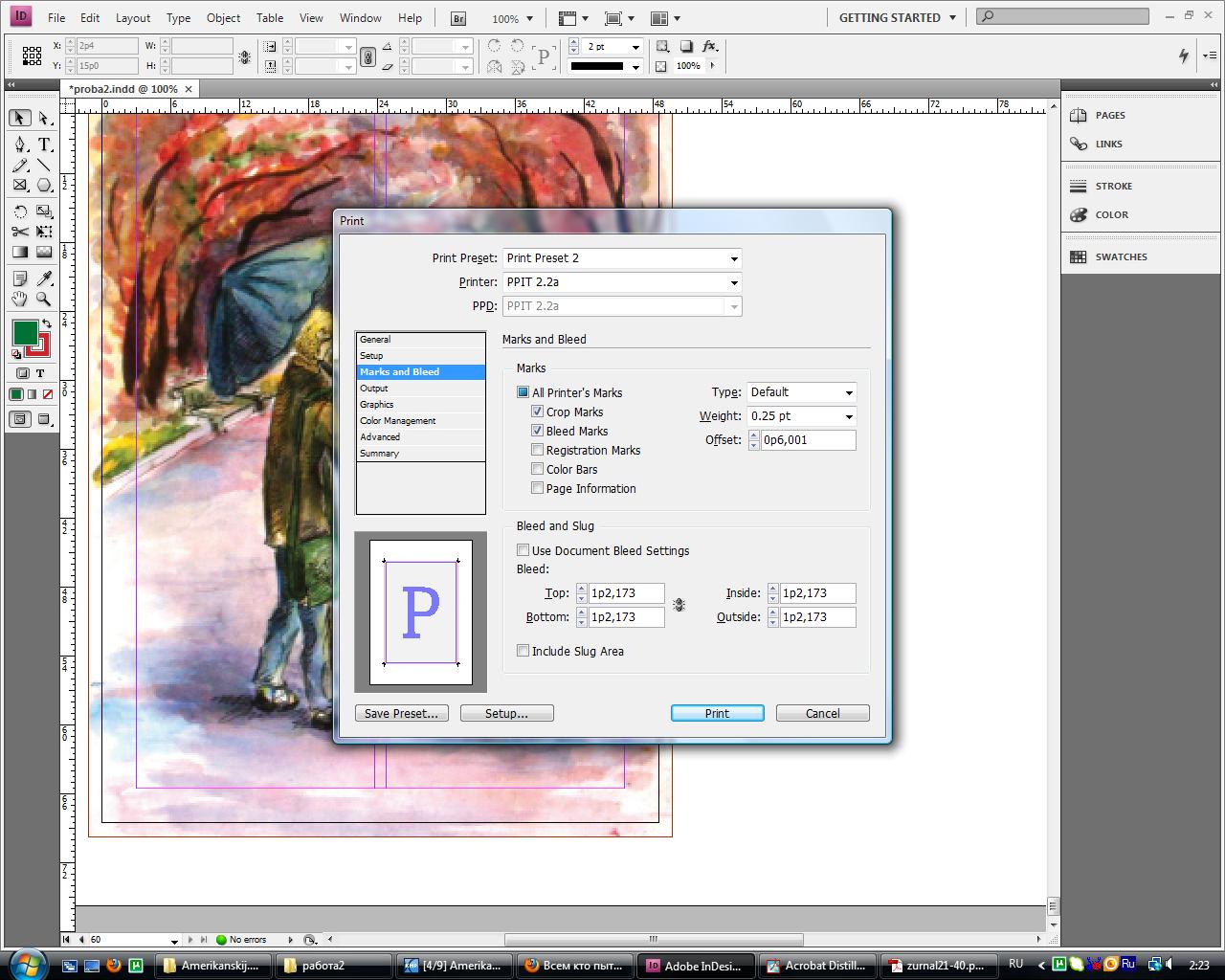Select the Scale tool

pyautogui.click(x=44, y=212)
